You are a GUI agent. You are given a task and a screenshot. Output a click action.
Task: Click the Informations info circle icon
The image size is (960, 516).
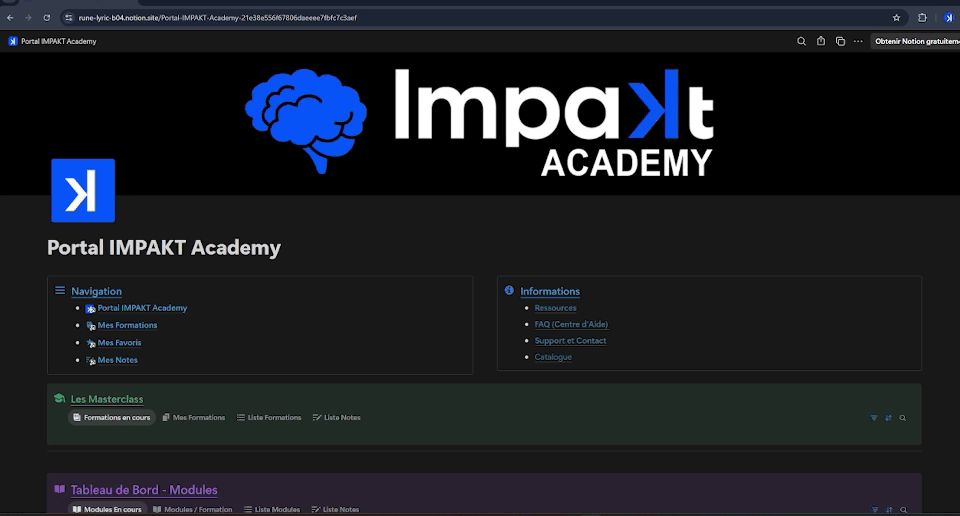509,290
